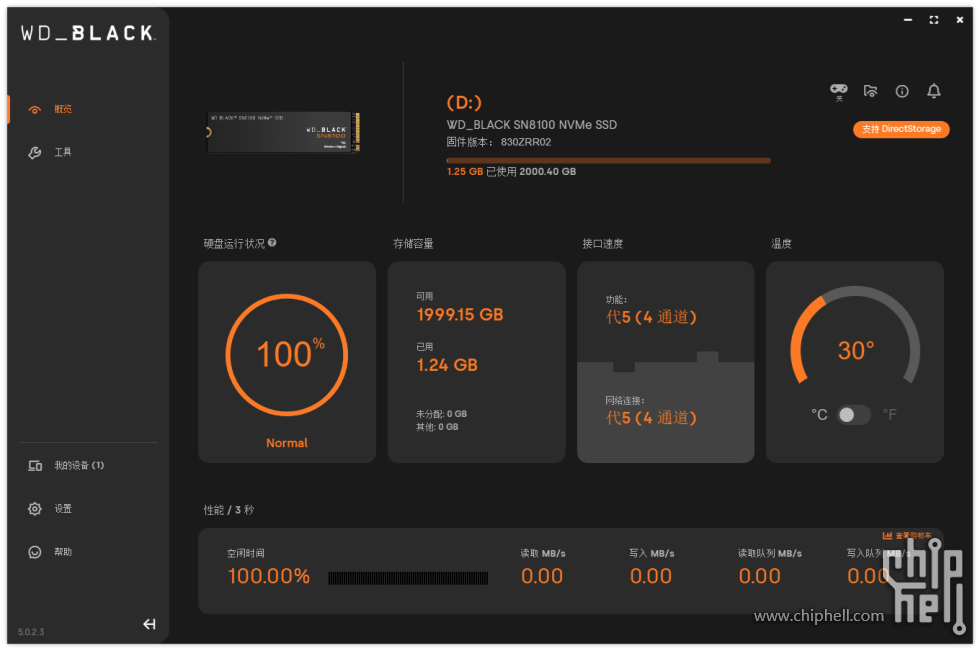Screen dimensions: 980x651
Task: Open the 帮助 help page
Action: 50,552
